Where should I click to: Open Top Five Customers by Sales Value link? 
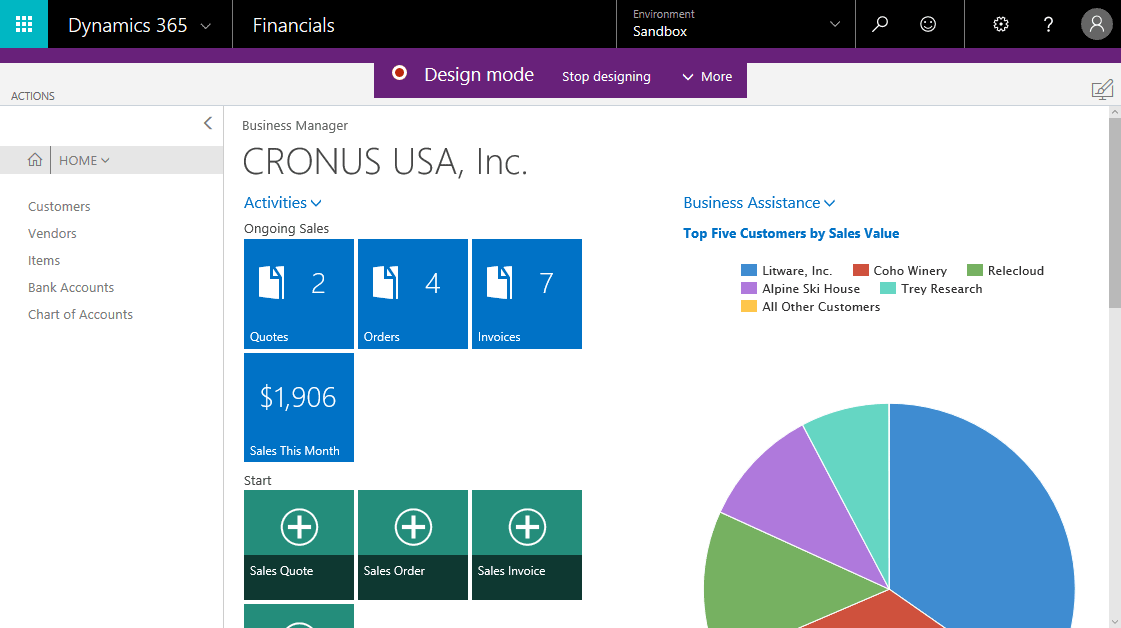(791, 234)
